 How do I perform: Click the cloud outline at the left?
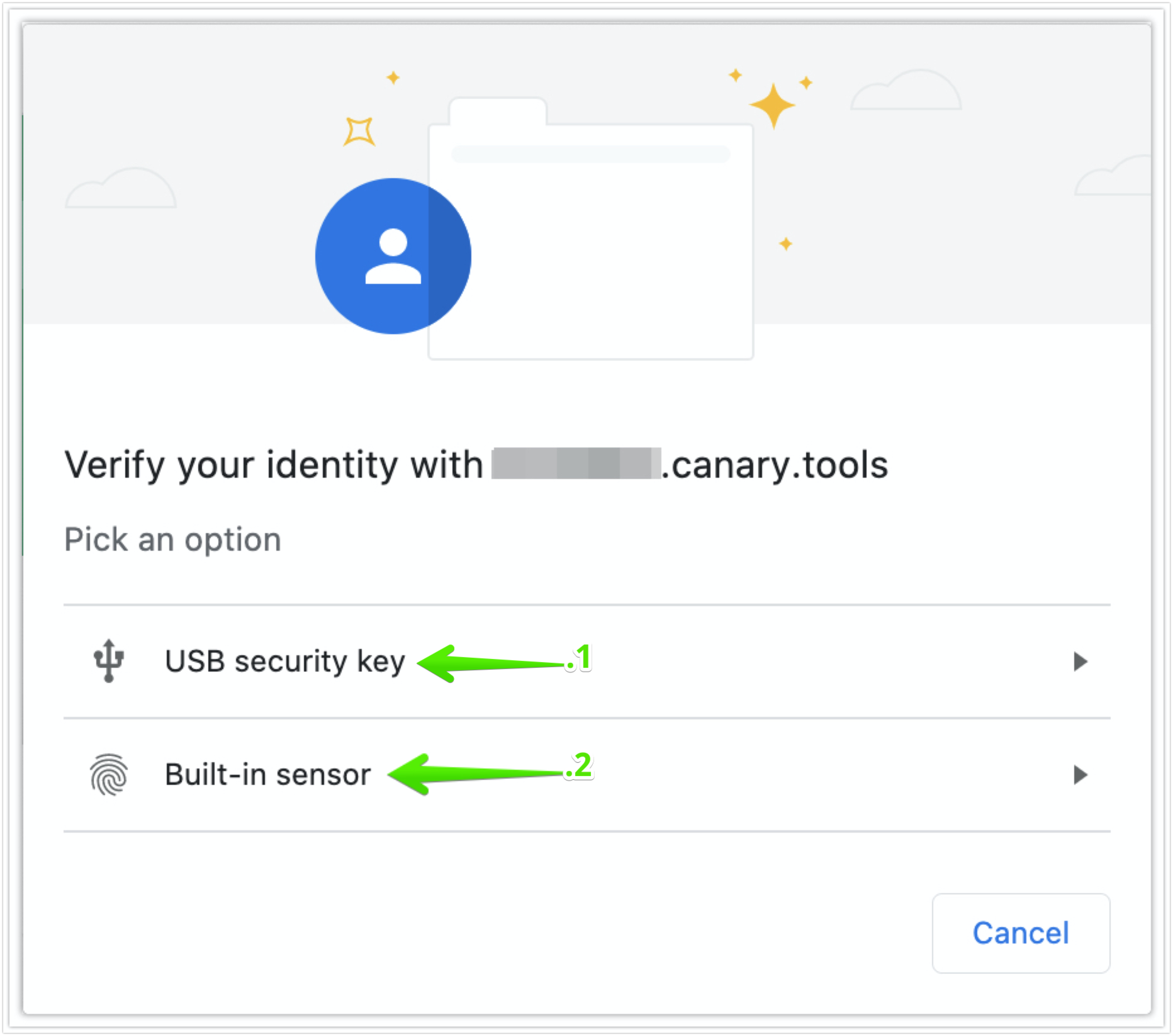[121, 188]
